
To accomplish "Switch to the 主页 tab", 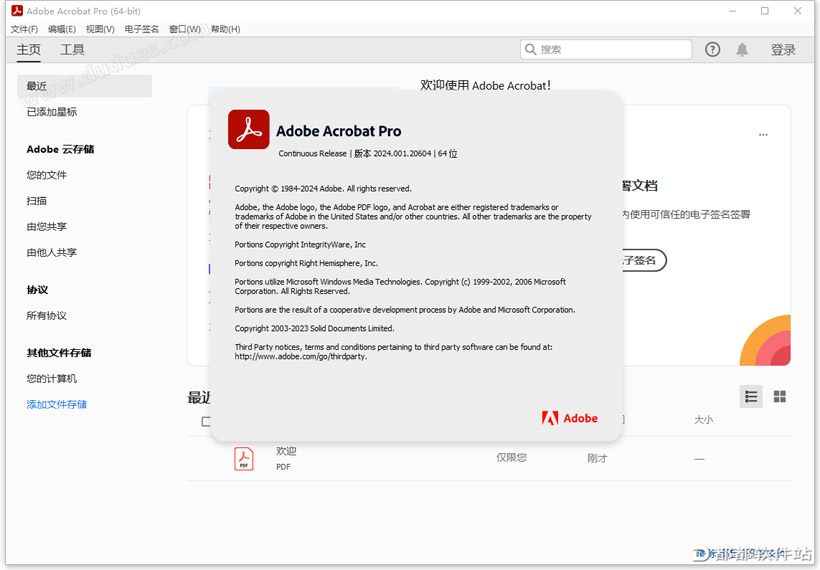I will [28, 50].
